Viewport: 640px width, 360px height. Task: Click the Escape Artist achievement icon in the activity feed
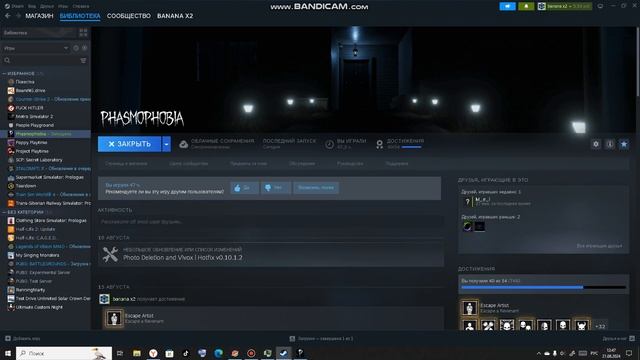tap(114, 318)
